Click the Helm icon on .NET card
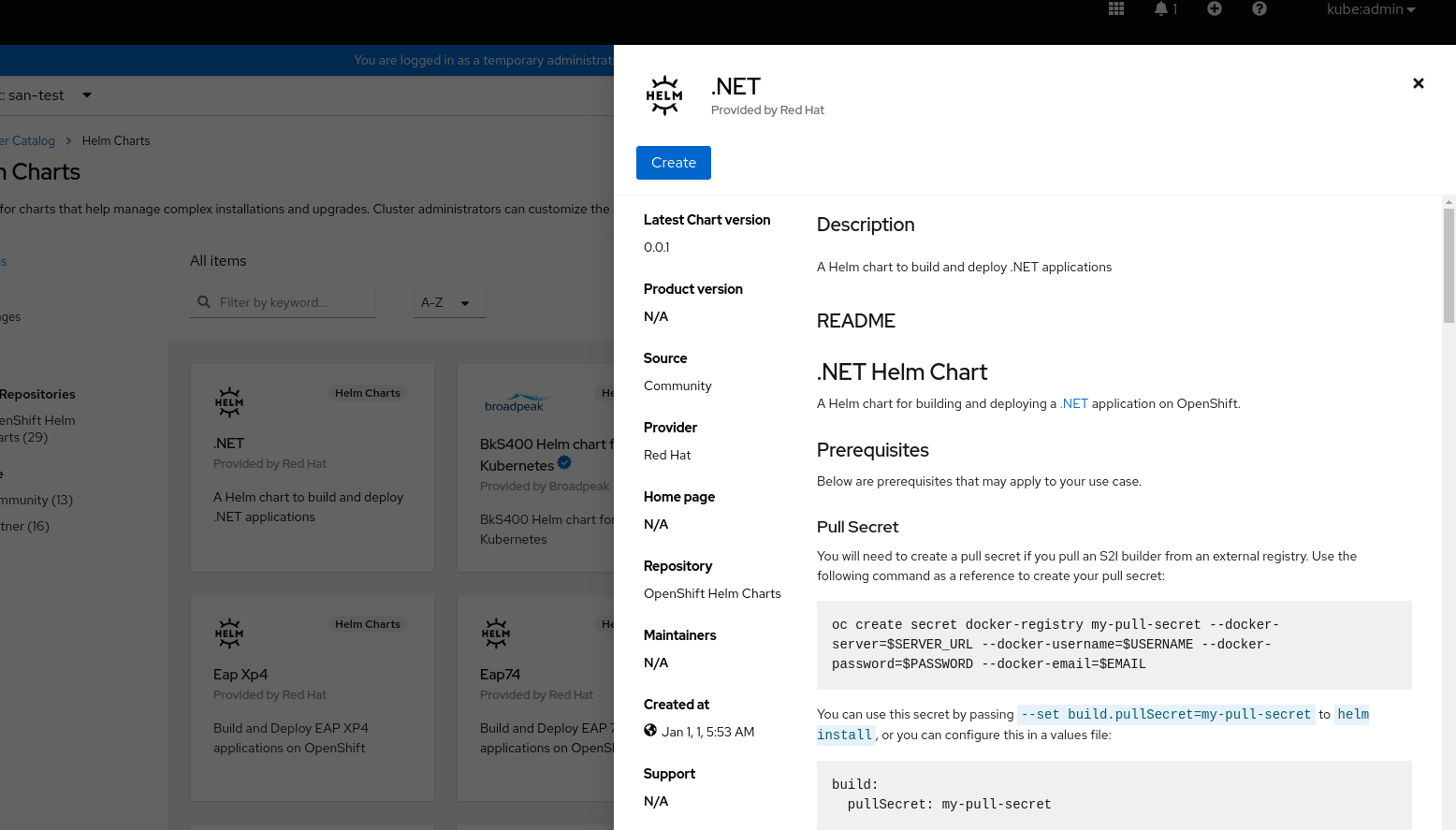Image resolution: width=1456 pixels, height=830 pixels. 229,402
